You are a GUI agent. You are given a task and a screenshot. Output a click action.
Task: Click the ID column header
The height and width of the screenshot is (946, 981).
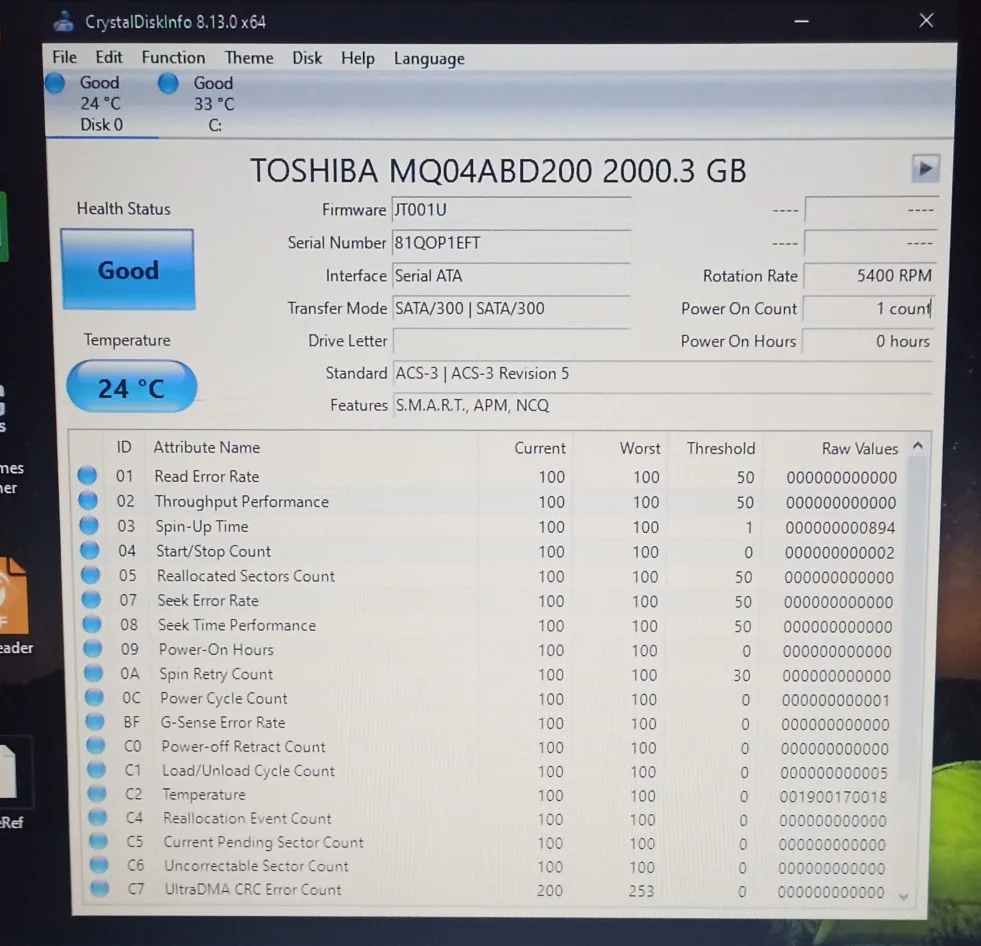click(x=124, y=447)
